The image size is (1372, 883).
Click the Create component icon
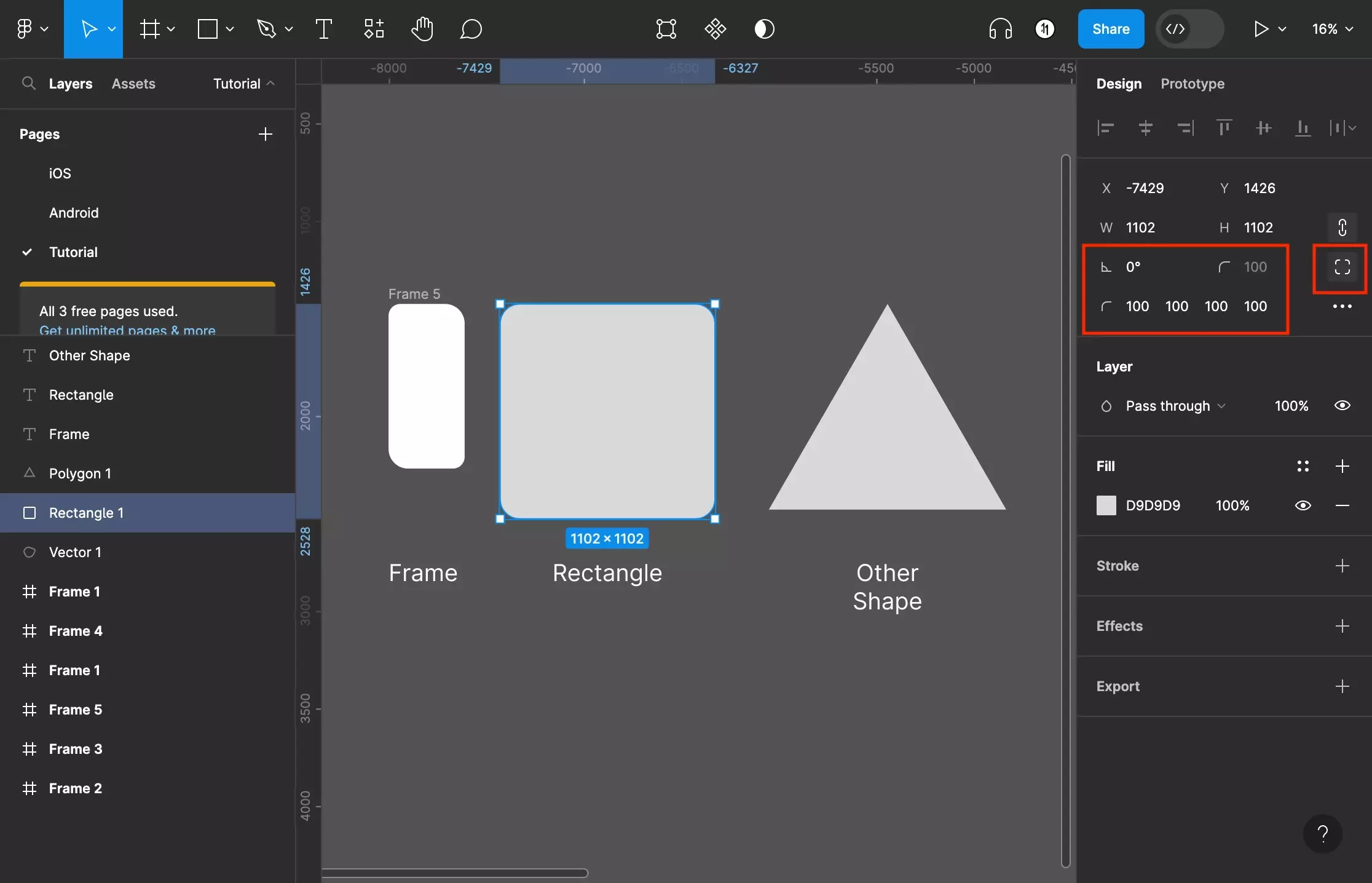[716, 29]
